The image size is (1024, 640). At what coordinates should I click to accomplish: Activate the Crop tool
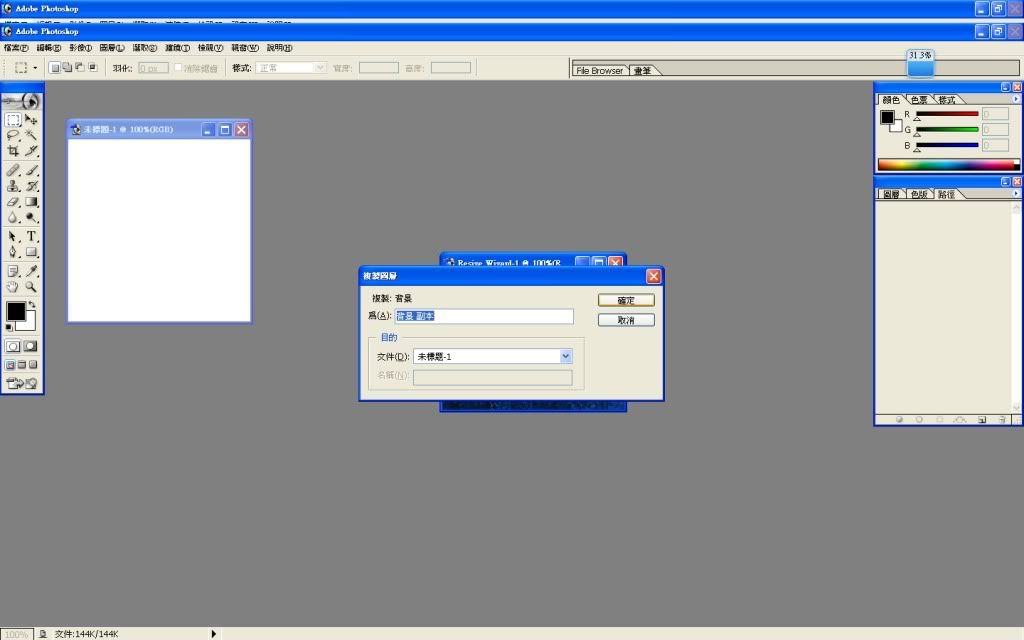pyautogui.click(x=13, y=151)
